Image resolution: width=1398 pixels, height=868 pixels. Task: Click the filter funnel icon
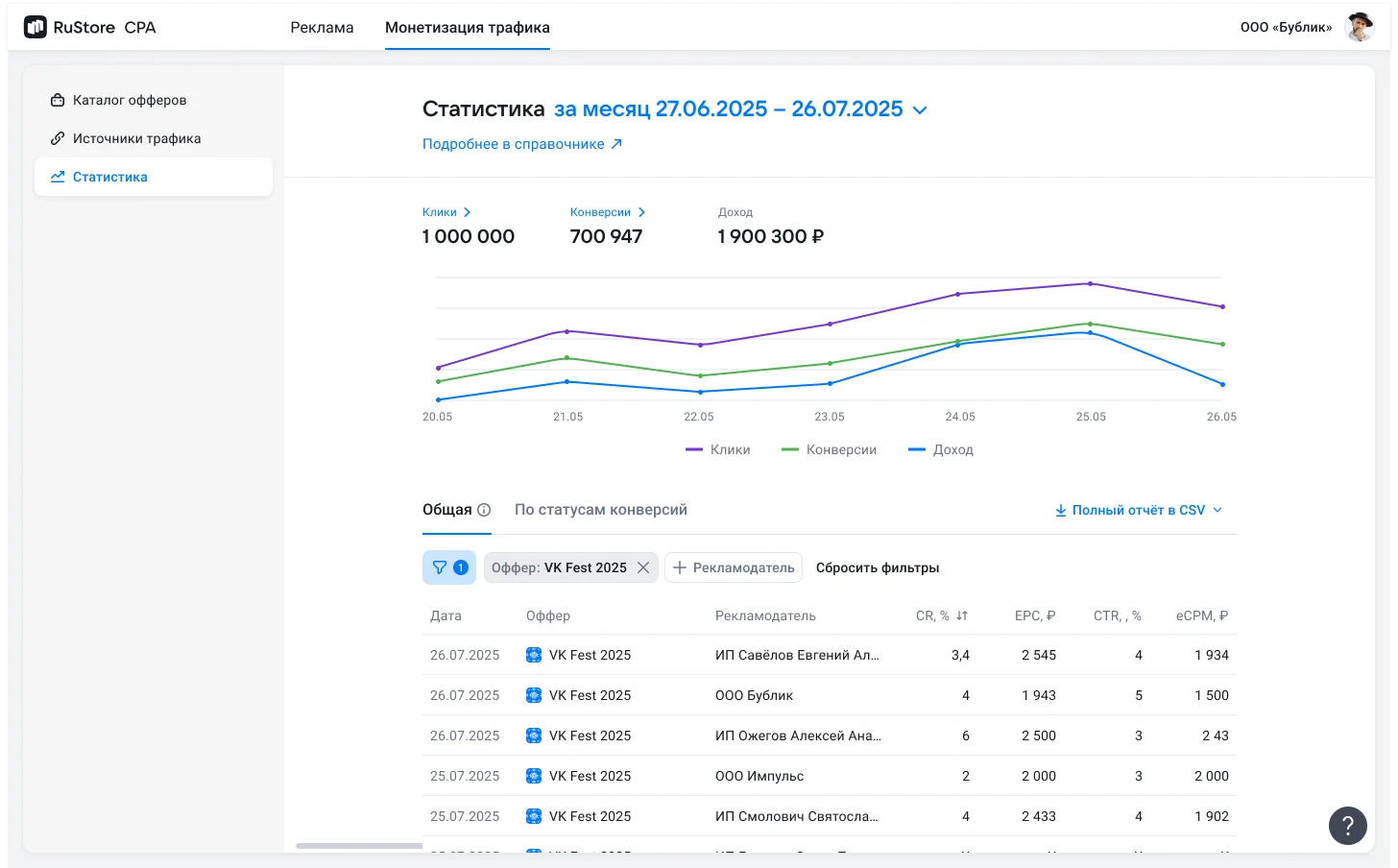point(440,567)
